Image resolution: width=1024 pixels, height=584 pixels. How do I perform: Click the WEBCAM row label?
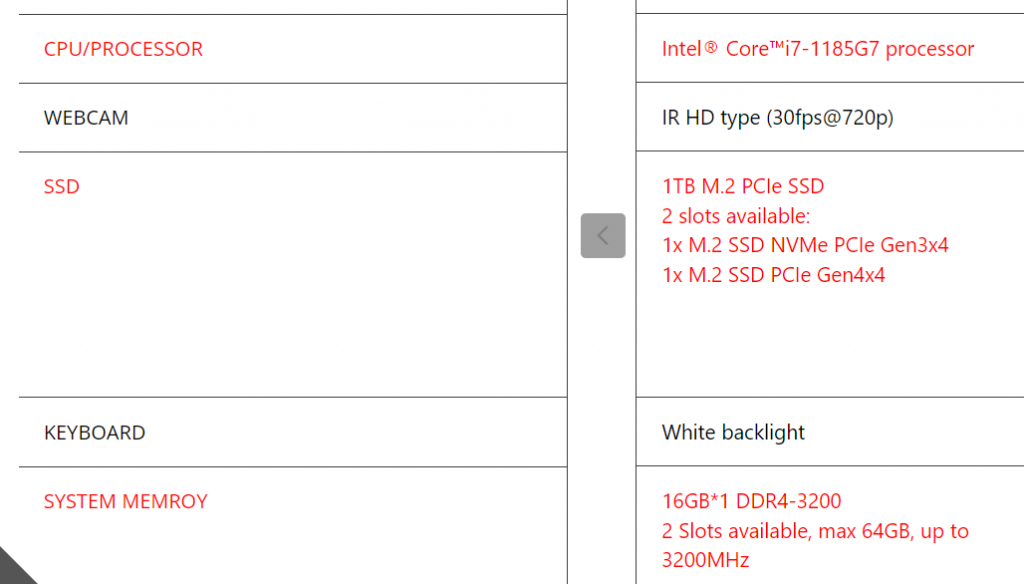86,118
